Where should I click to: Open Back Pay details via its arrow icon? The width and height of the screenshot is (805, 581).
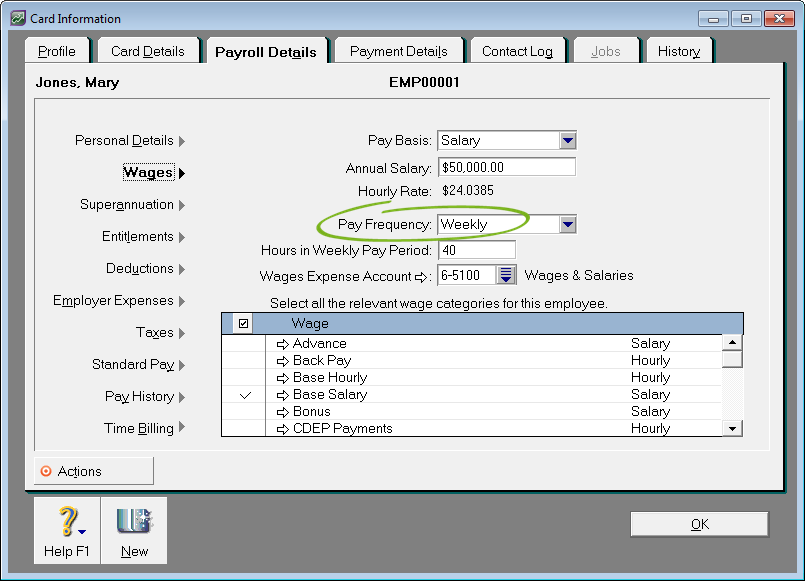(x=282, y=361)
